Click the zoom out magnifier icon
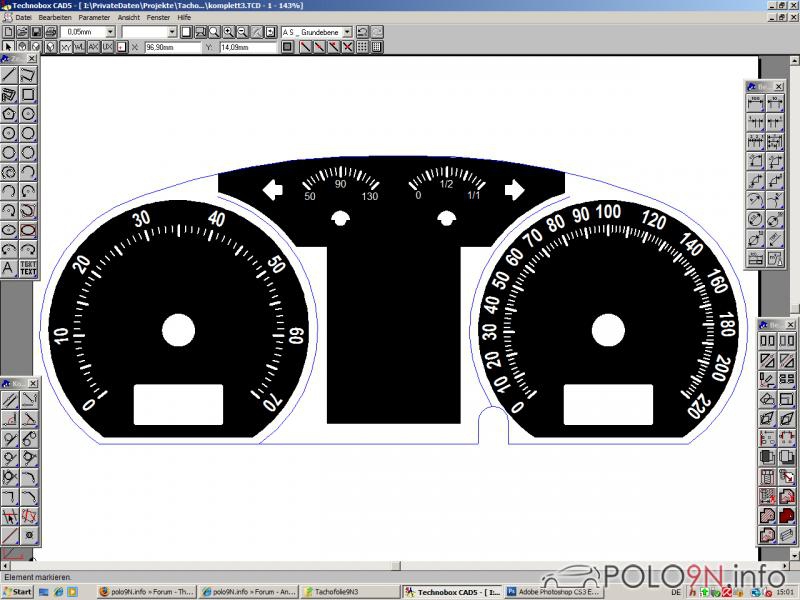 coord(243,32)
